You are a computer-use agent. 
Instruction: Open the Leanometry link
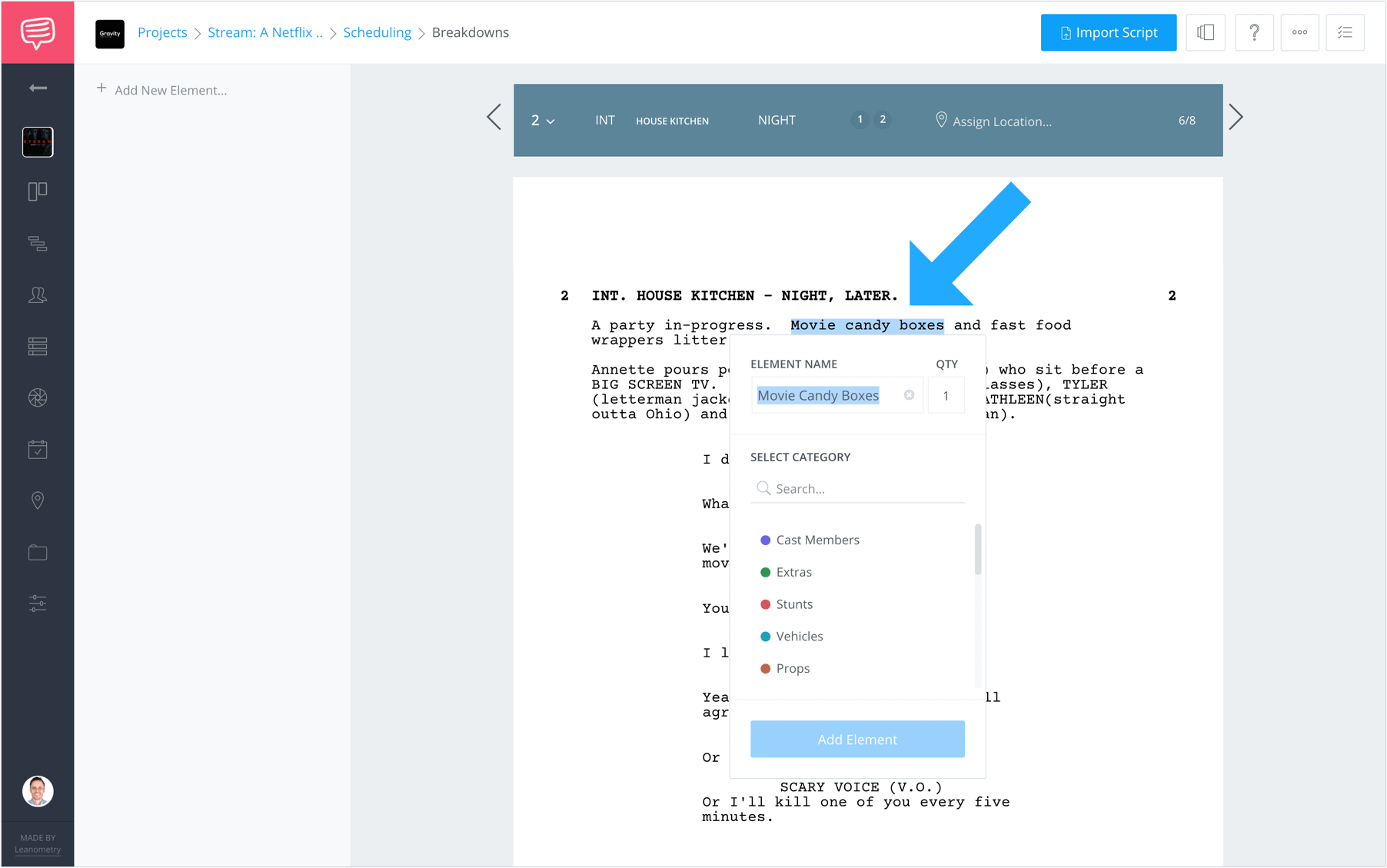[x=38, y=850]
